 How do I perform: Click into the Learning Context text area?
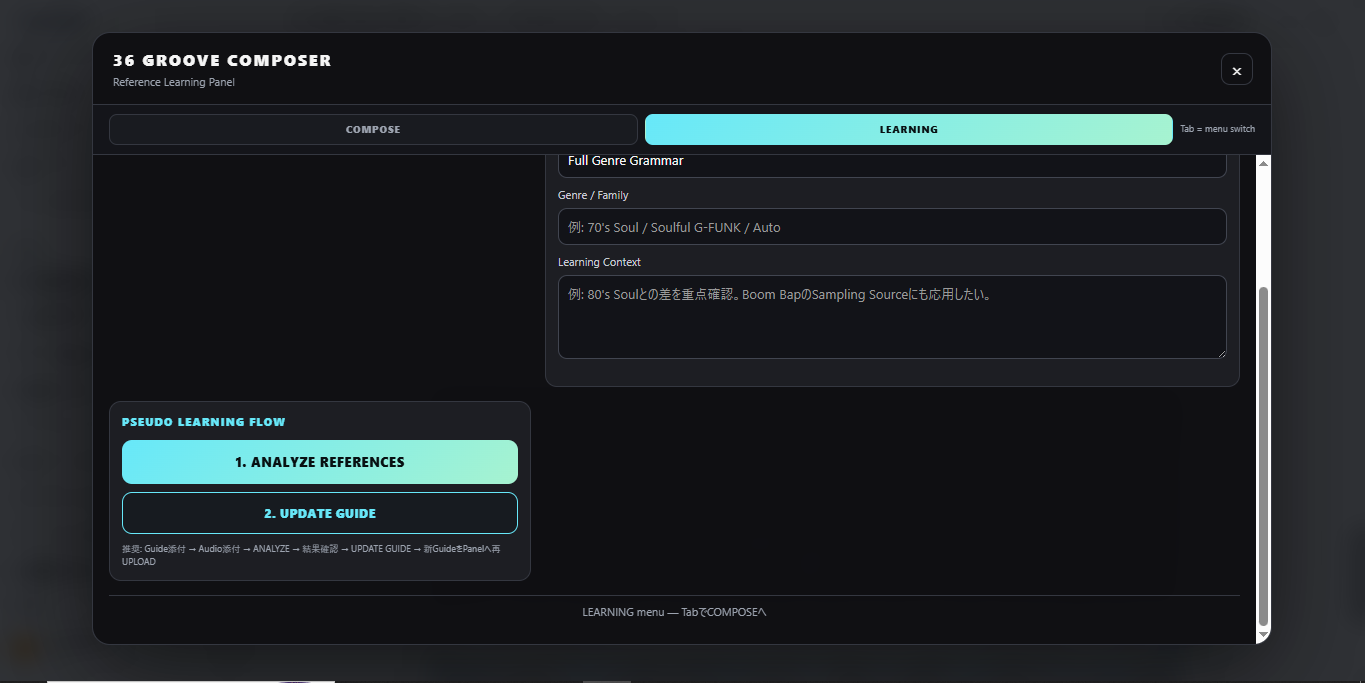pos(892,317)
